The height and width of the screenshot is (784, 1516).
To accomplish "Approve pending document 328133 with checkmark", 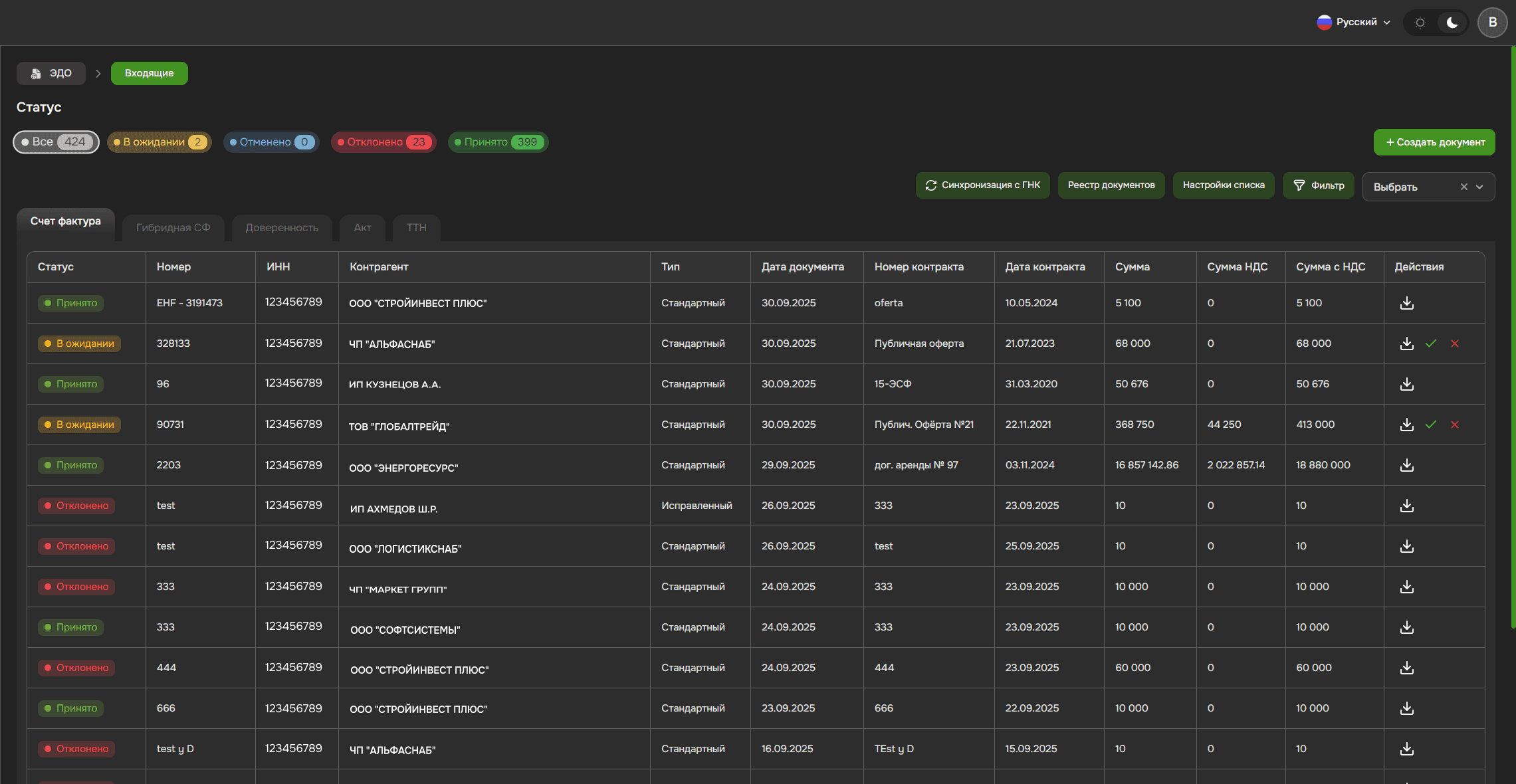I will pyautogui.click(x=1431, y=343).
